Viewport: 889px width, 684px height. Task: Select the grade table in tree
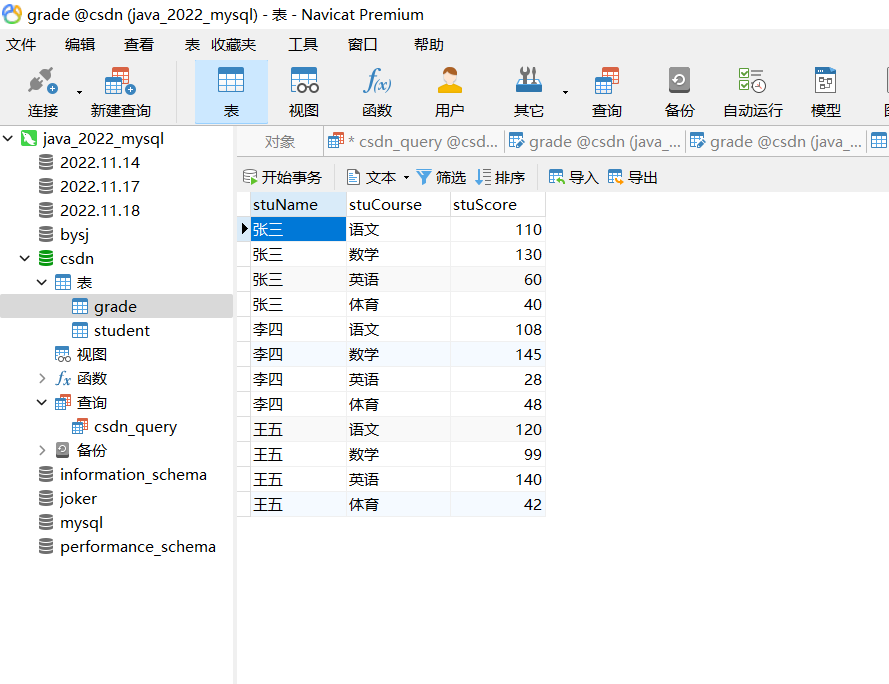(116, 306)
